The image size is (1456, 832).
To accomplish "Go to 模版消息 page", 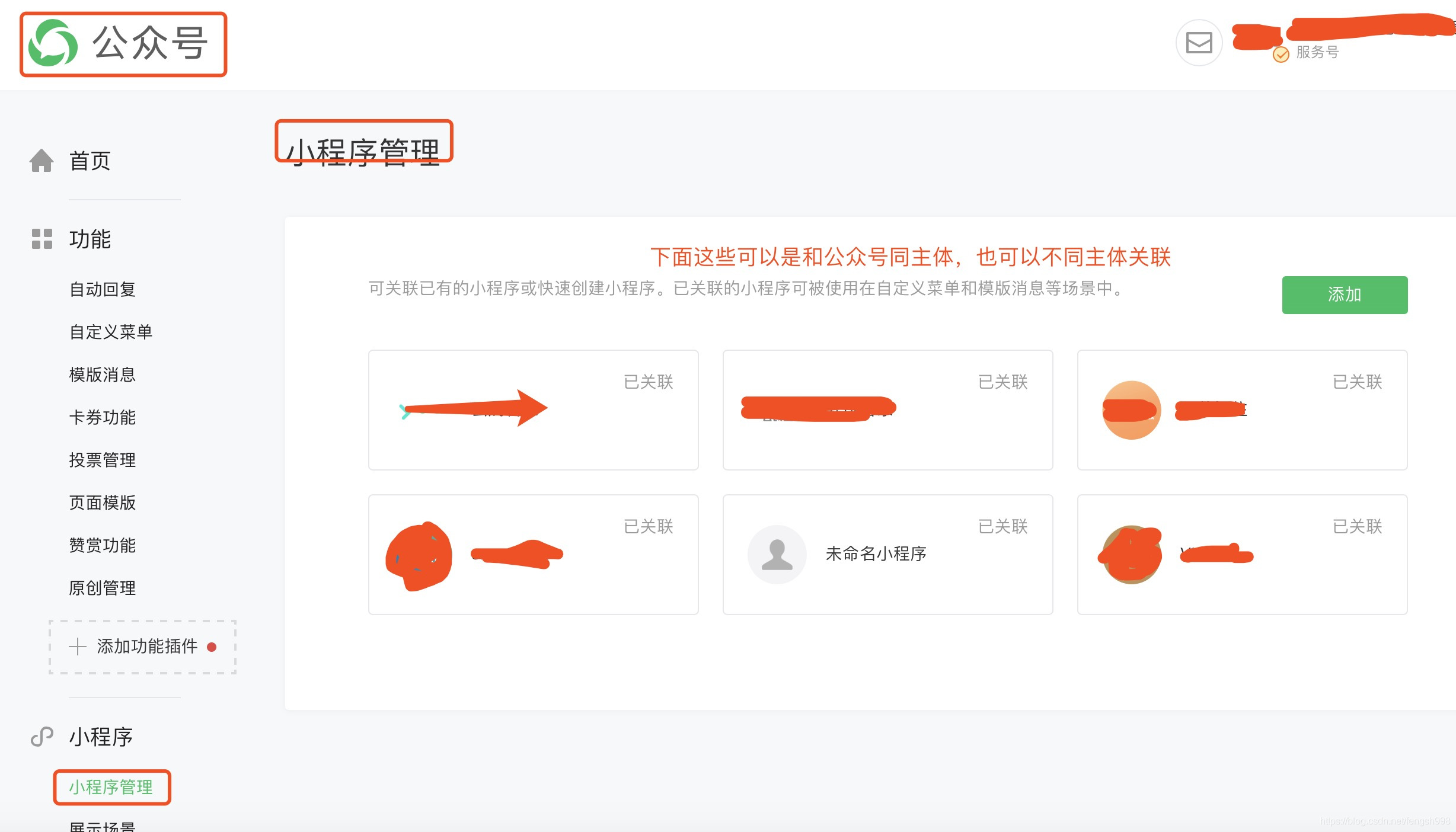I will [103, 375].
